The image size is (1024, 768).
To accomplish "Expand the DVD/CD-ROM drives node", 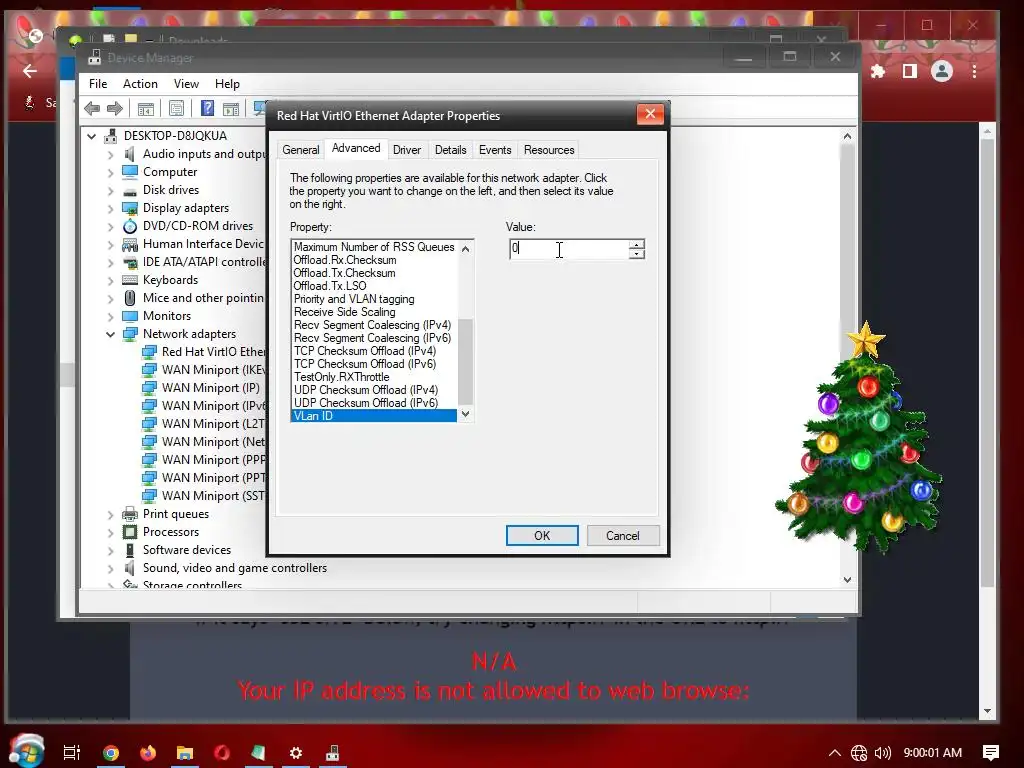I will 110,227.
